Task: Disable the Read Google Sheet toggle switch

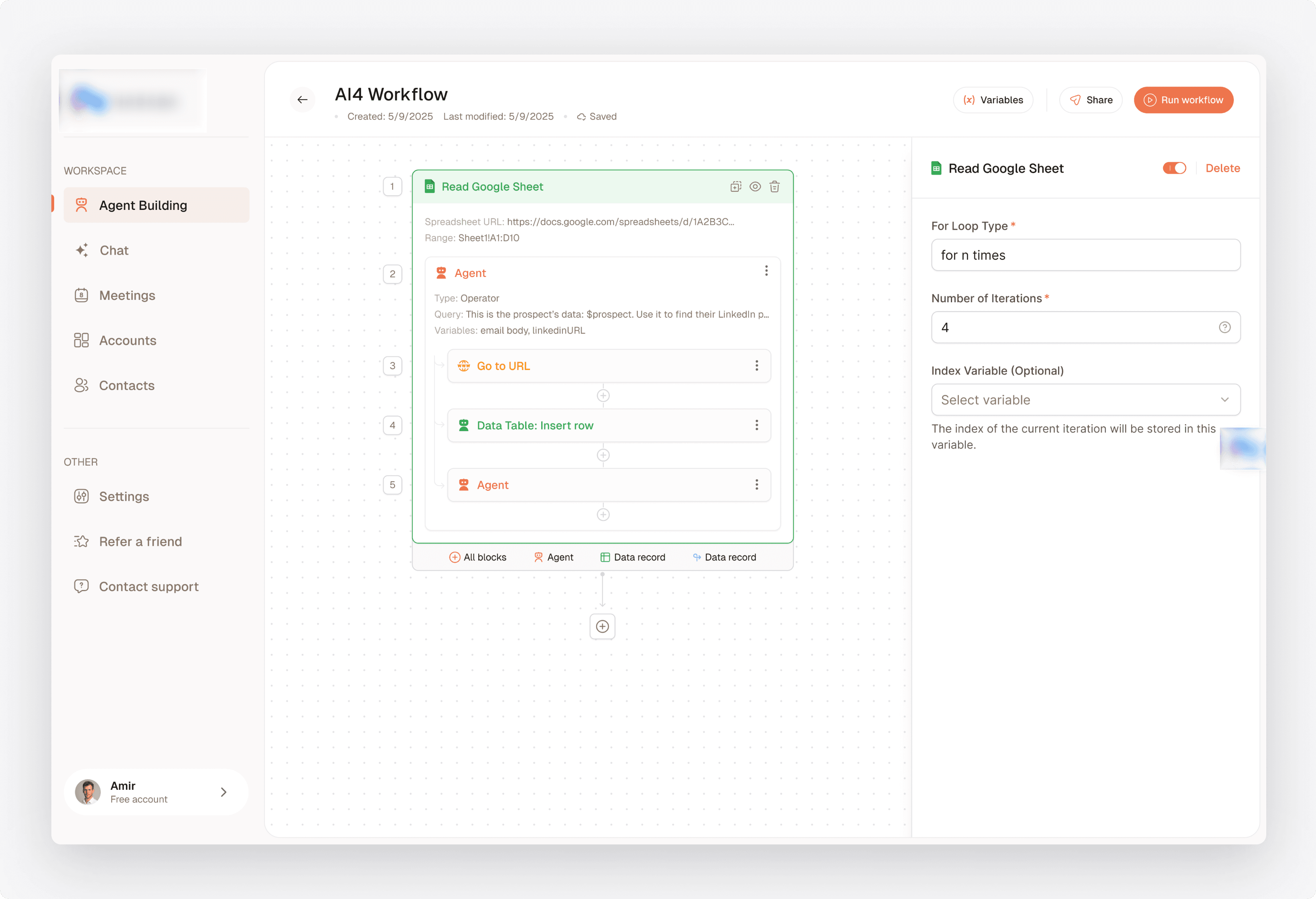Action: [x=1174, y=168]
